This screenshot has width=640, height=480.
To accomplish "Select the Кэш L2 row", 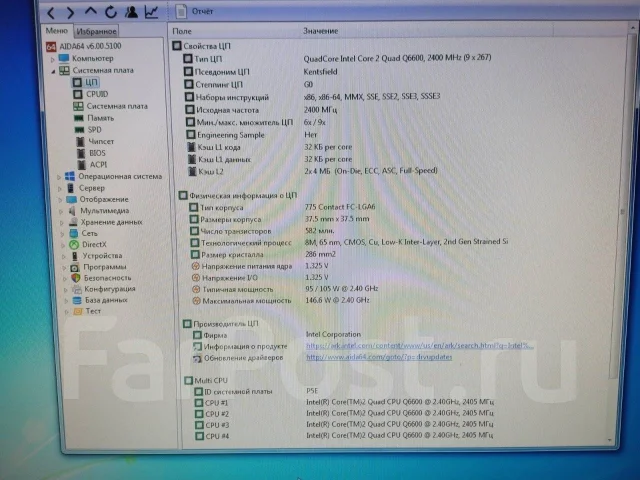I will tap(312, 171).
